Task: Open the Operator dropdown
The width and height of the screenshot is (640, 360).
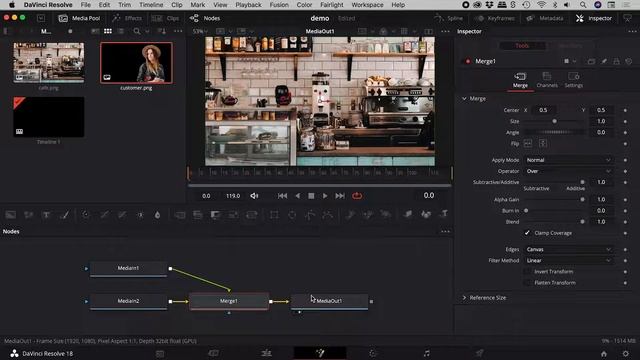Action: 568,171
